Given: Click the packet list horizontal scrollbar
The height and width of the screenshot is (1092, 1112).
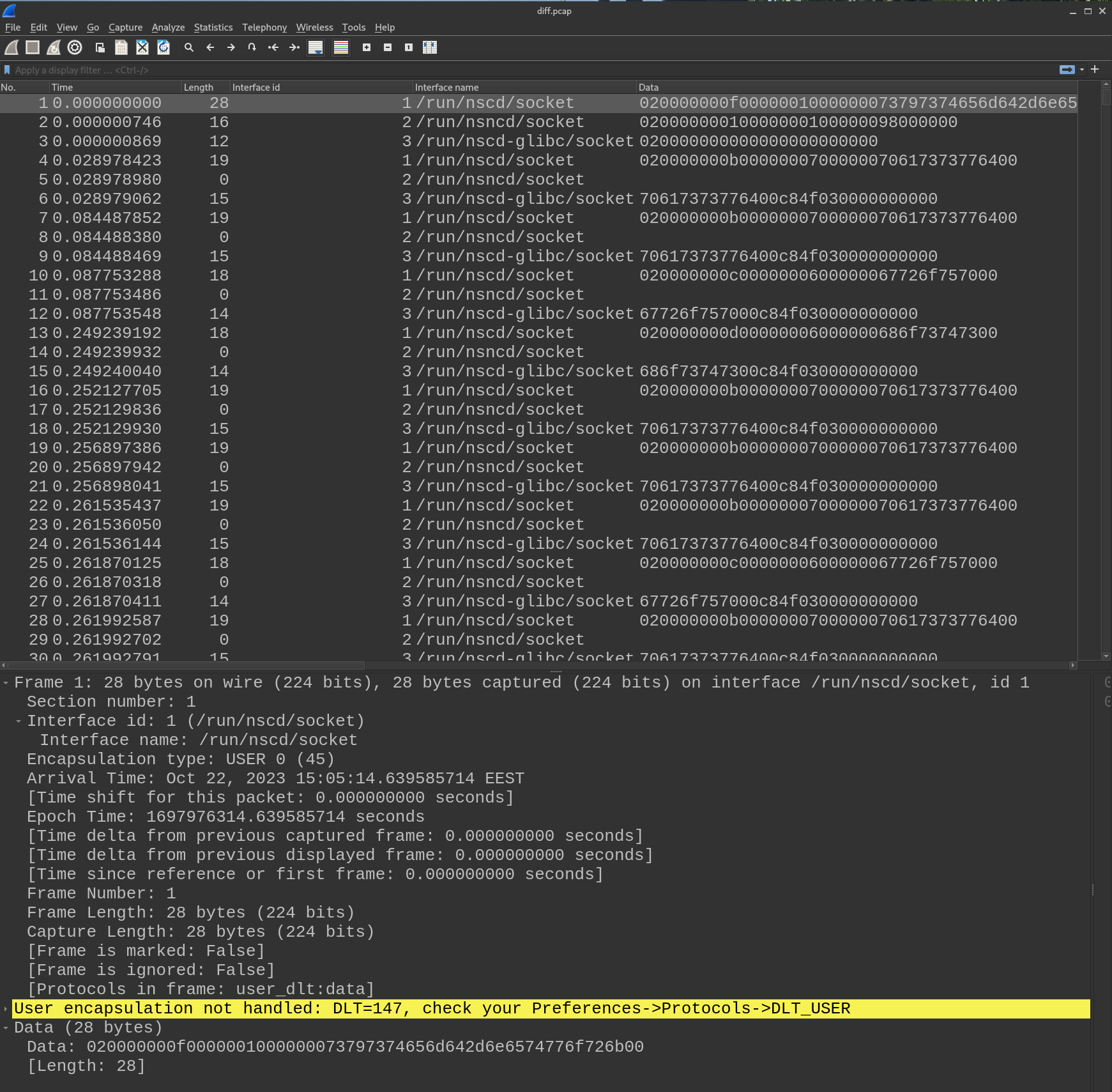Looking at the screenshot, I should click(x=187, y=665).
